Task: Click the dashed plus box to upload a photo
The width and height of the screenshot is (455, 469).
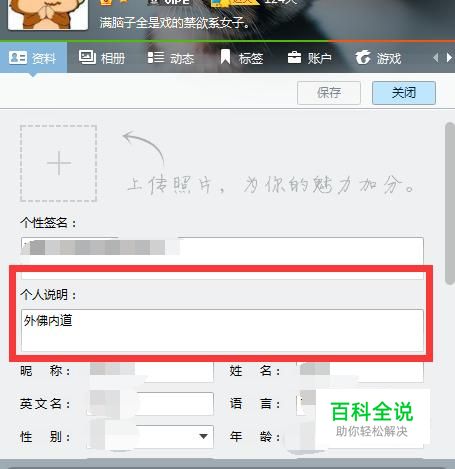Action: tap(59, 163)
